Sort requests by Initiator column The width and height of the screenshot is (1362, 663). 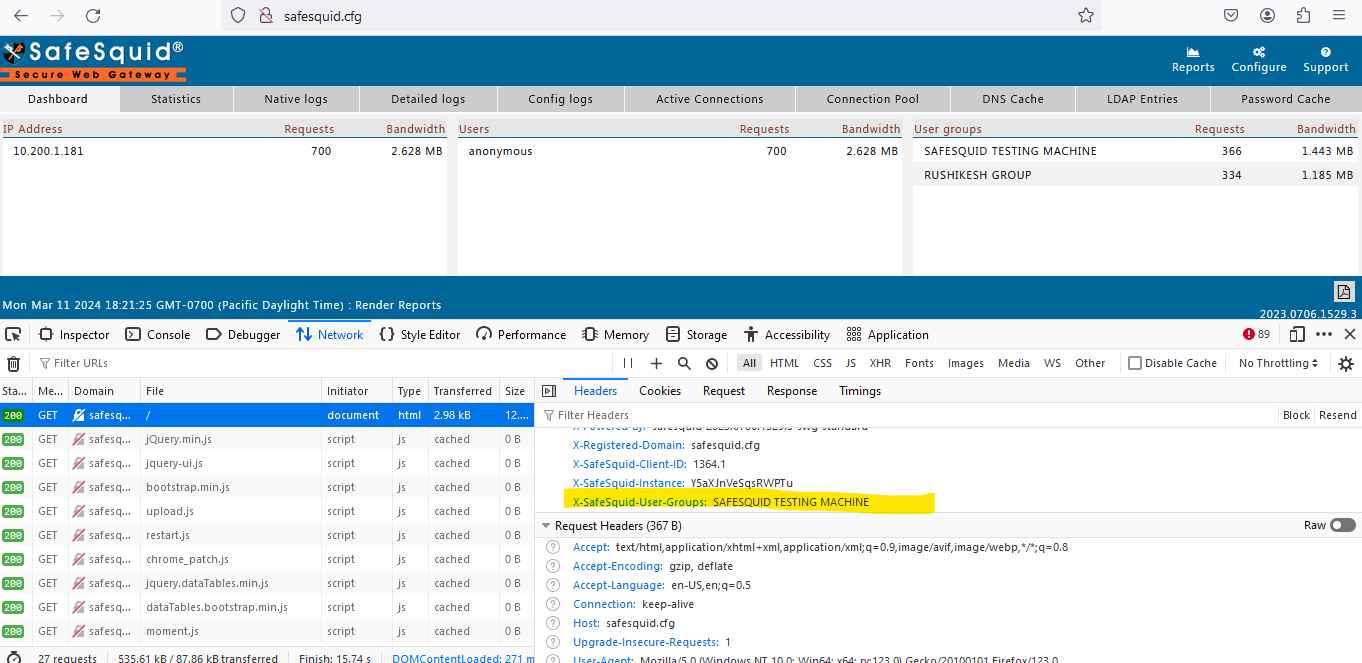click(357, 391)
